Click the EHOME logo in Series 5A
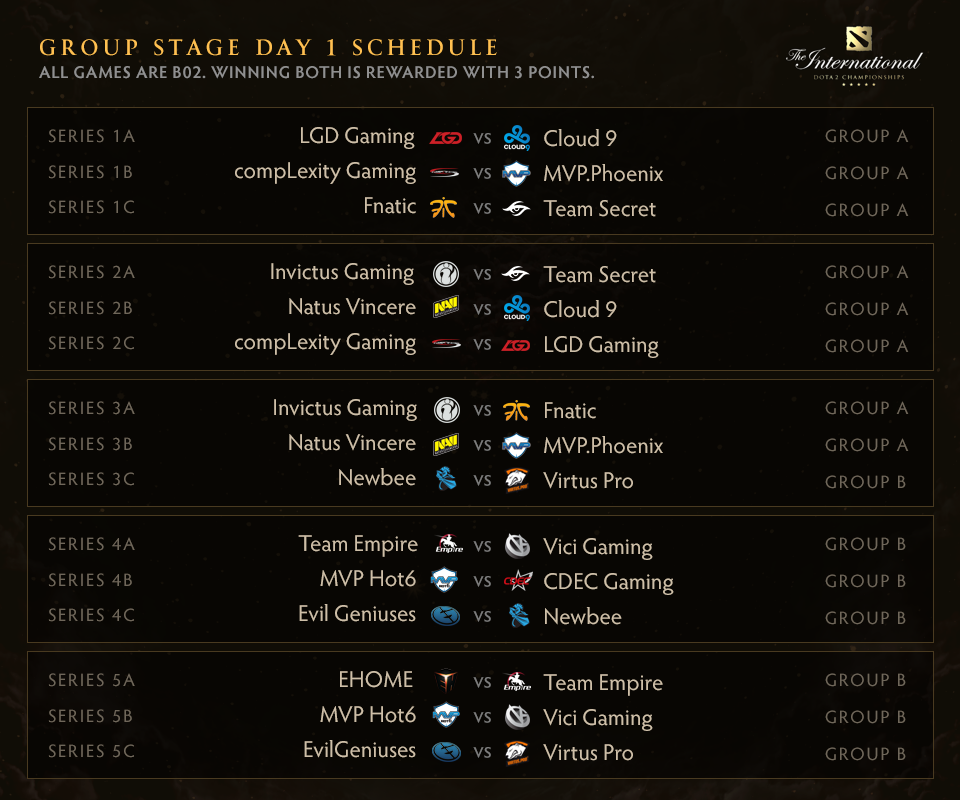Viewport: 960px width, 800px height. pos(445,682)
